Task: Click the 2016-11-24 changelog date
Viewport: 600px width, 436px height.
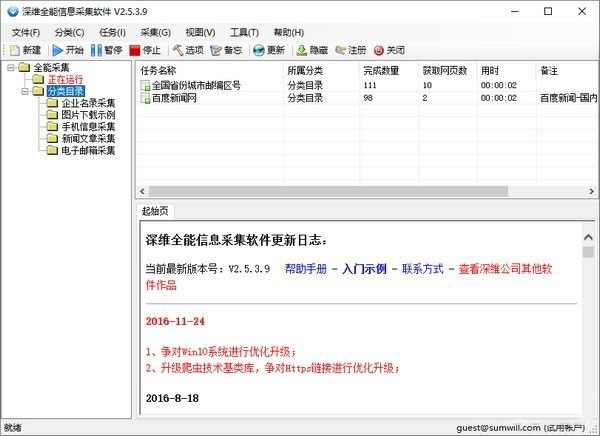Action: 175,321
